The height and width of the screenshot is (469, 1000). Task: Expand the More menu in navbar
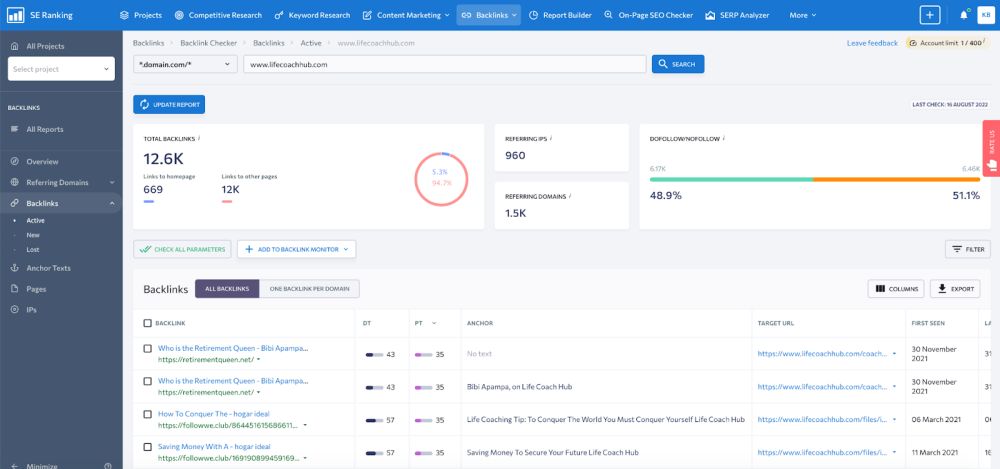click(802, 15)
